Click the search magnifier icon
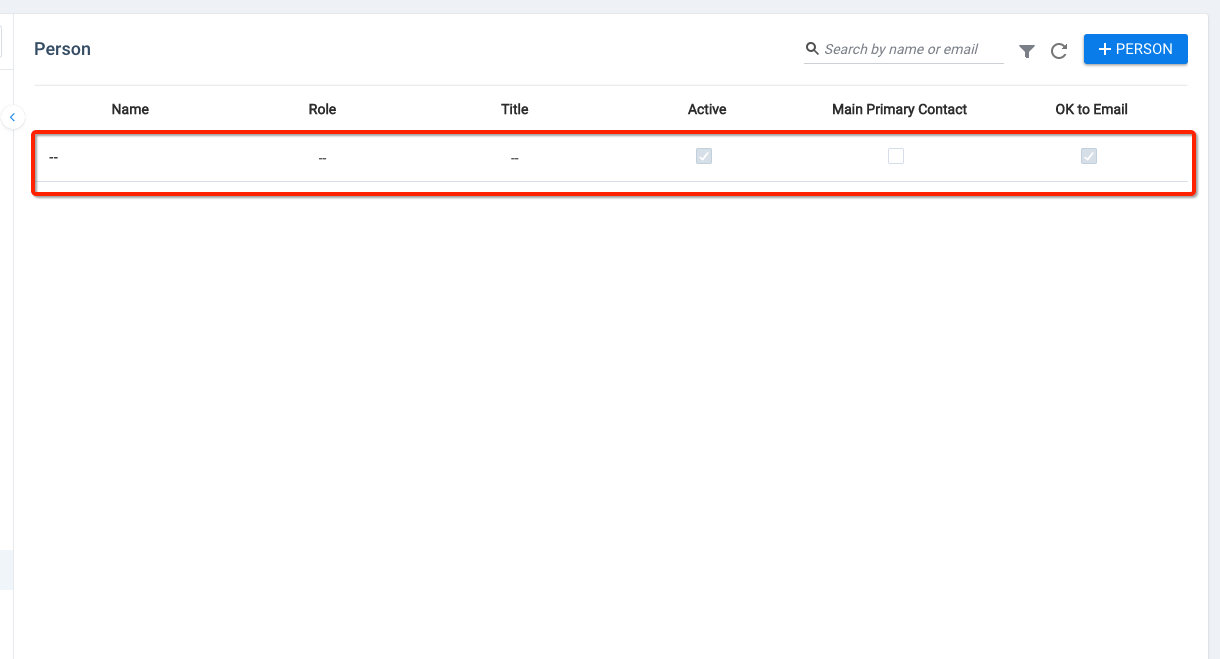 812,48
